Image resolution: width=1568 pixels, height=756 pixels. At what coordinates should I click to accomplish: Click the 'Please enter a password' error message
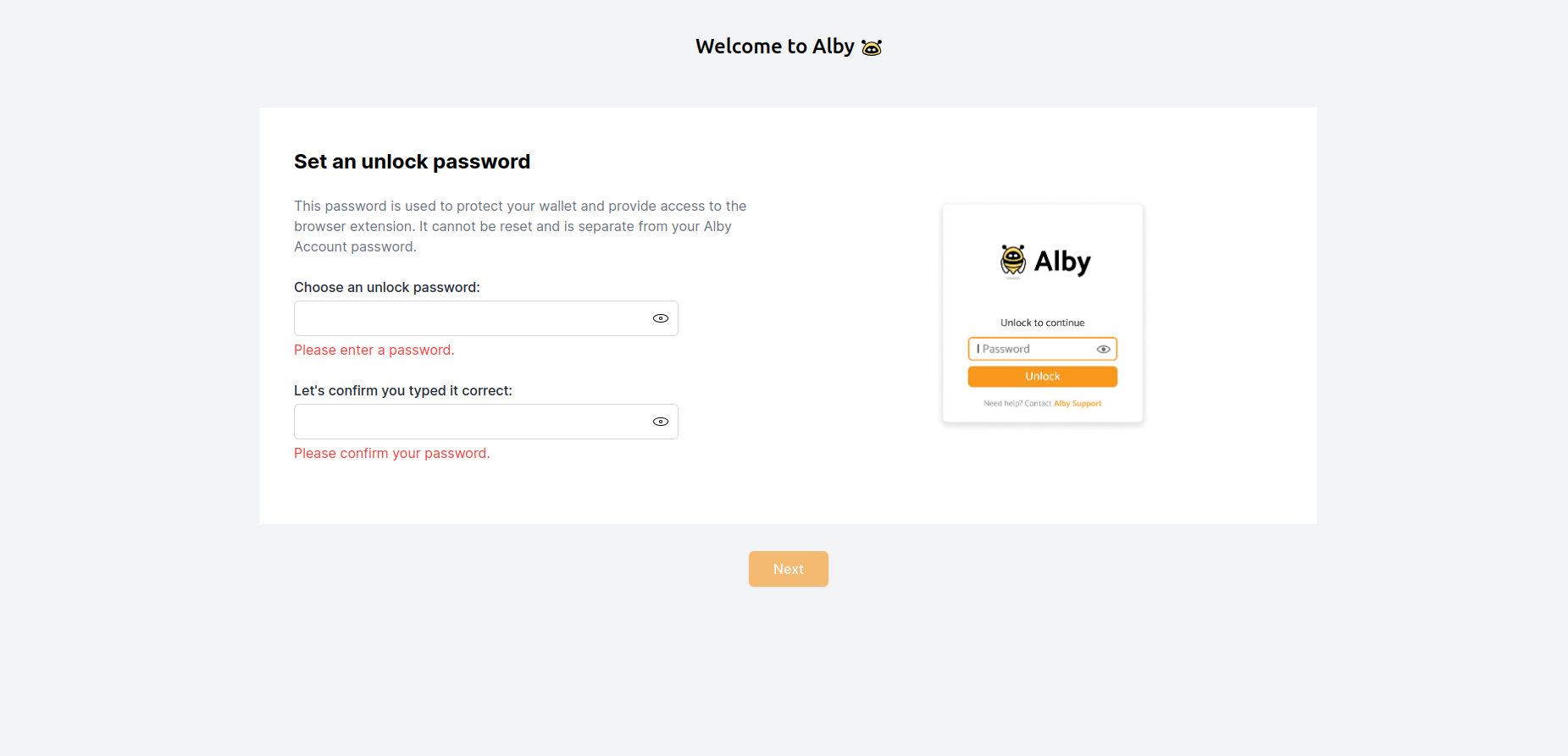(x=374, y=350)
